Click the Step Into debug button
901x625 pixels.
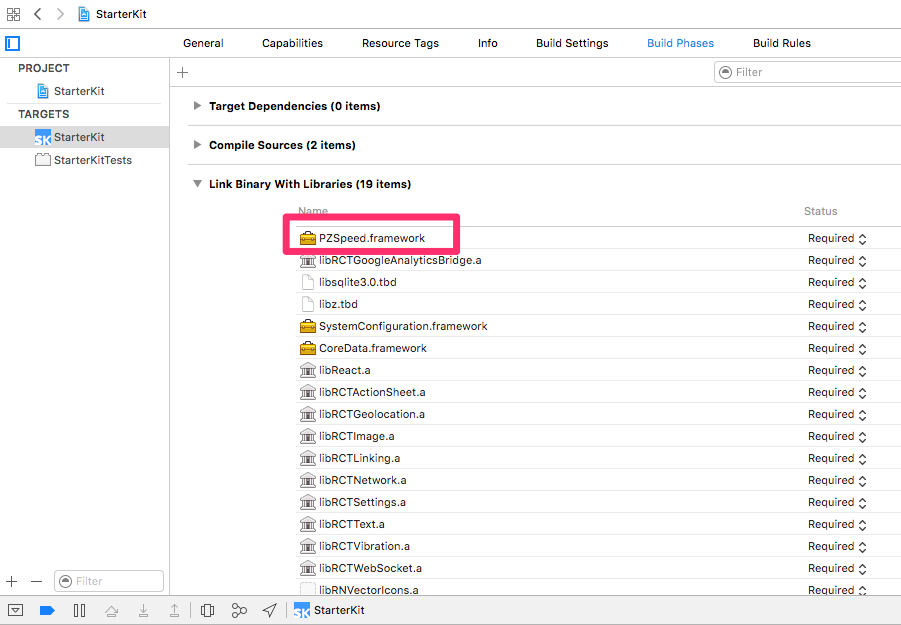143,610
